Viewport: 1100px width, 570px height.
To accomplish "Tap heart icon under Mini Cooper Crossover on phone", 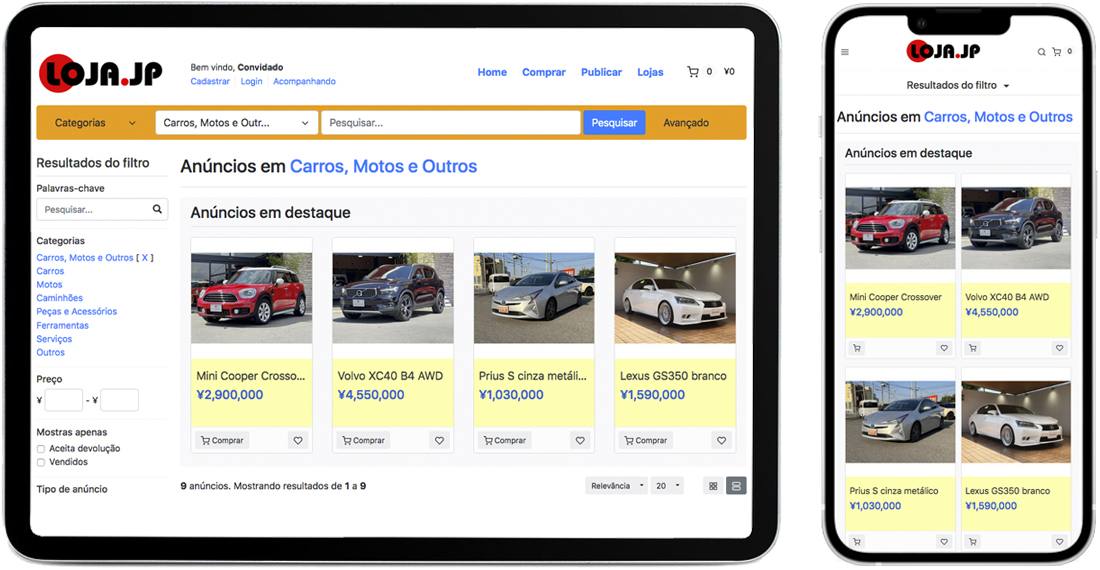I will pos(944,348).
